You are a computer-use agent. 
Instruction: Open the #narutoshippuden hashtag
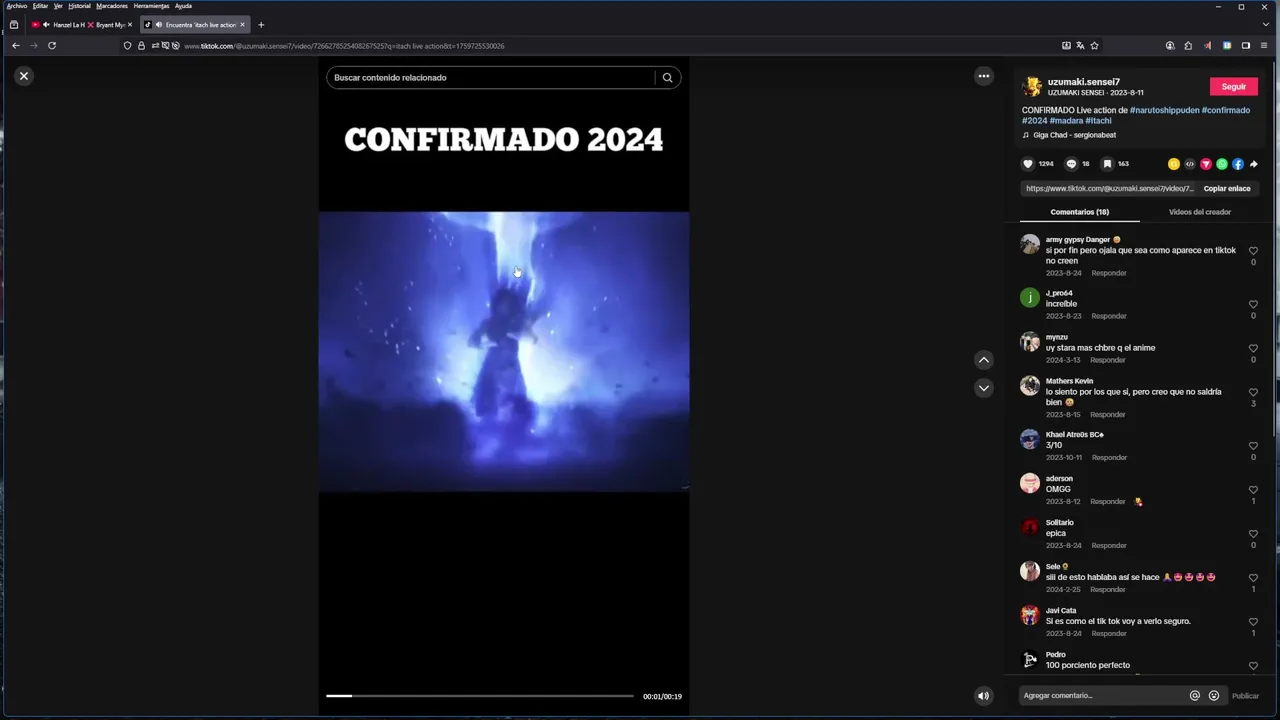coord(1164,110)
